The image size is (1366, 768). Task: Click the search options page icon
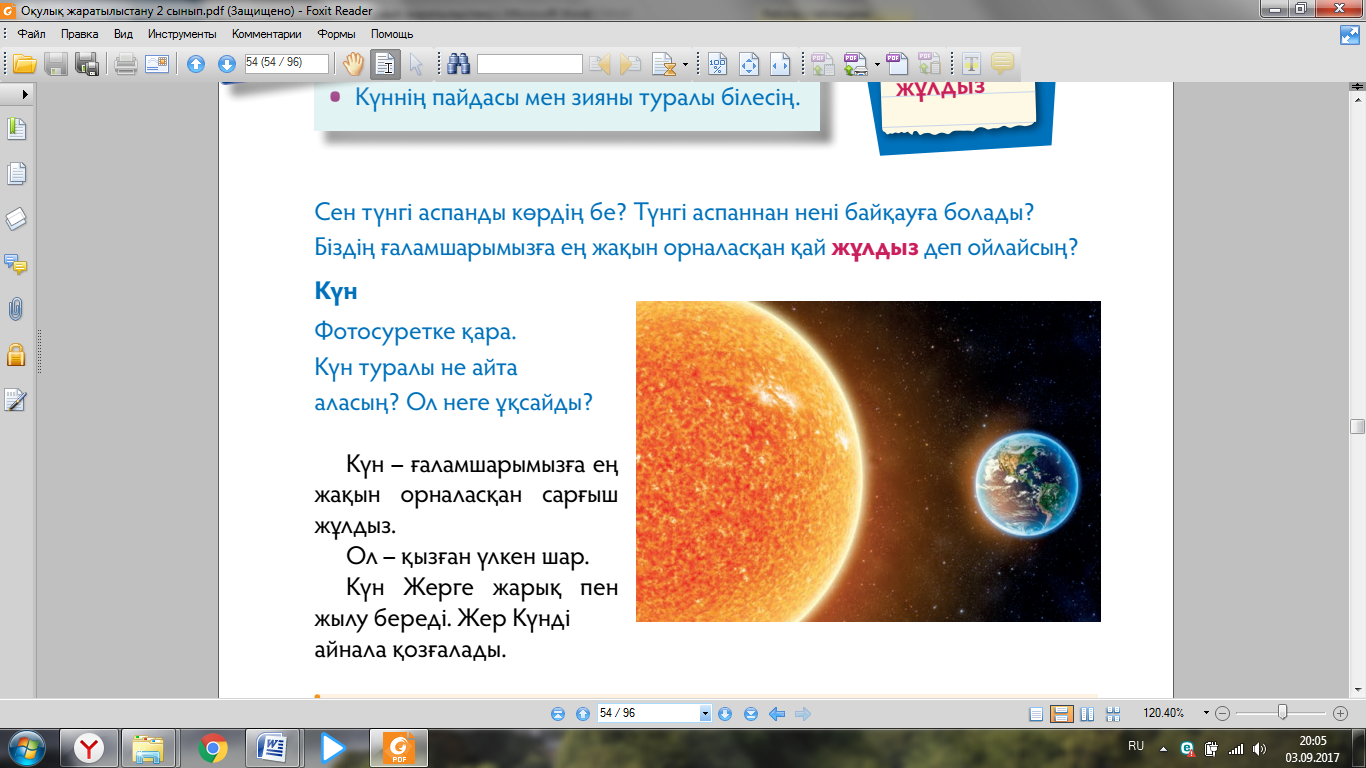663,64
